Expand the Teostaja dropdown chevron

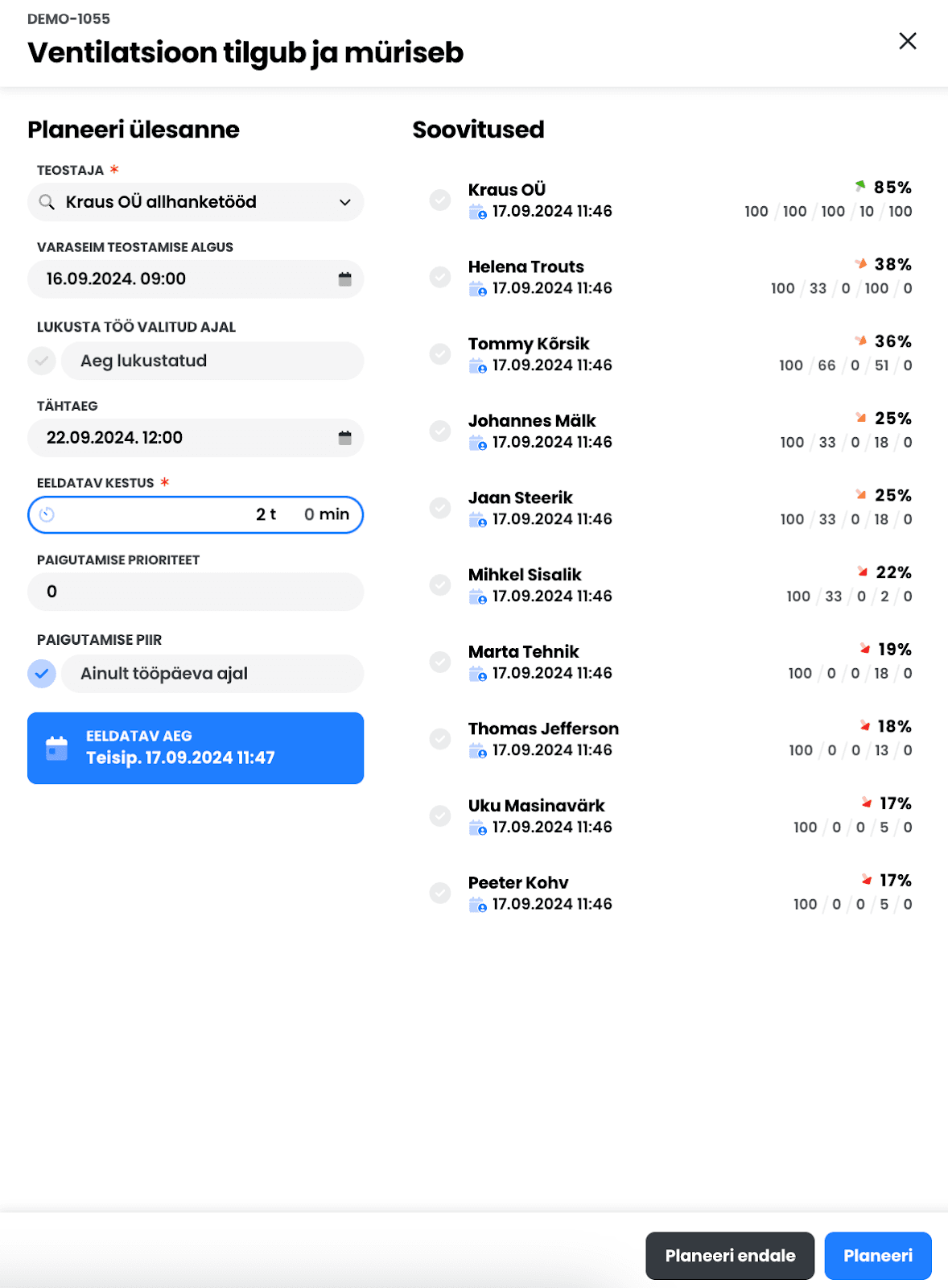tap(345, 202)
